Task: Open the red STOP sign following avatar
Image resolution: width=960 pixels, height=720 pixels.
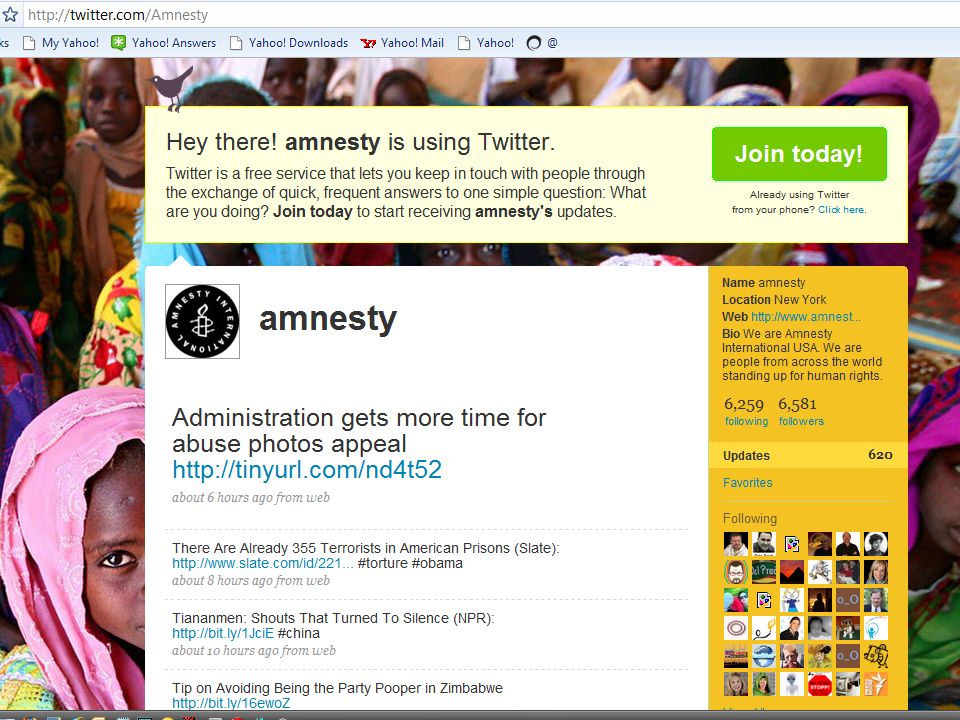Action: [x=820, y=684]
